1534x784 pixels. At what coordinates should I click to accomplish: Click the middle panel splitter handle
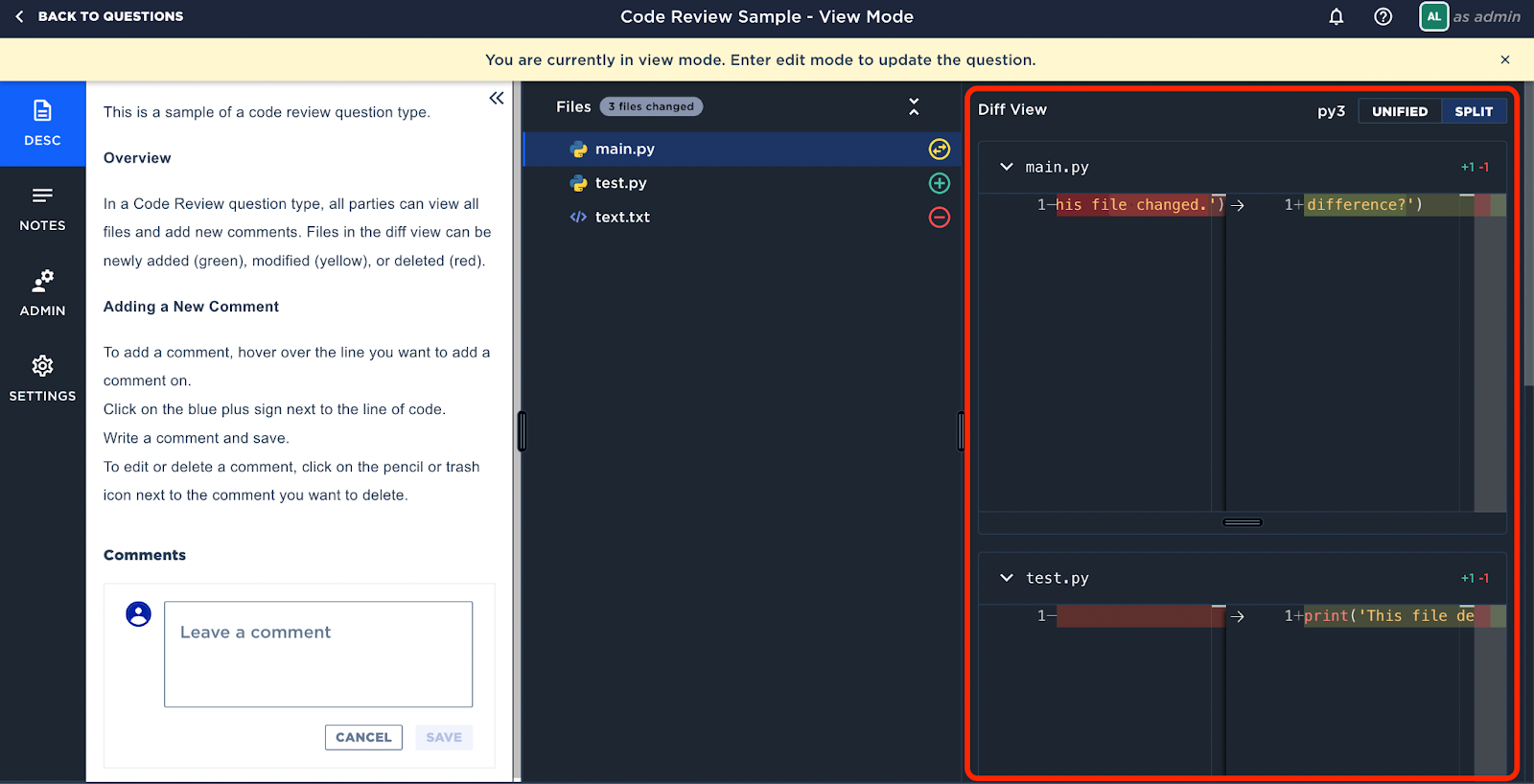point(961,431)
